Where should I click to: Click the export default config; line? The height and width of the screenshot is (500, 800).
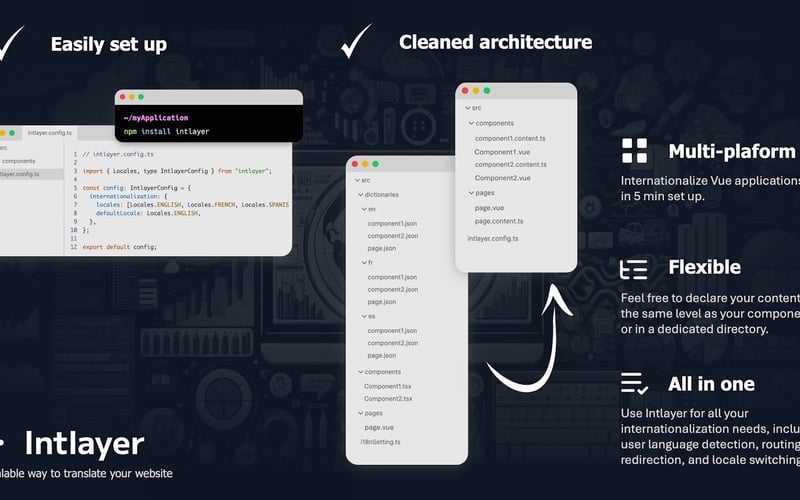tap(119, 247)
